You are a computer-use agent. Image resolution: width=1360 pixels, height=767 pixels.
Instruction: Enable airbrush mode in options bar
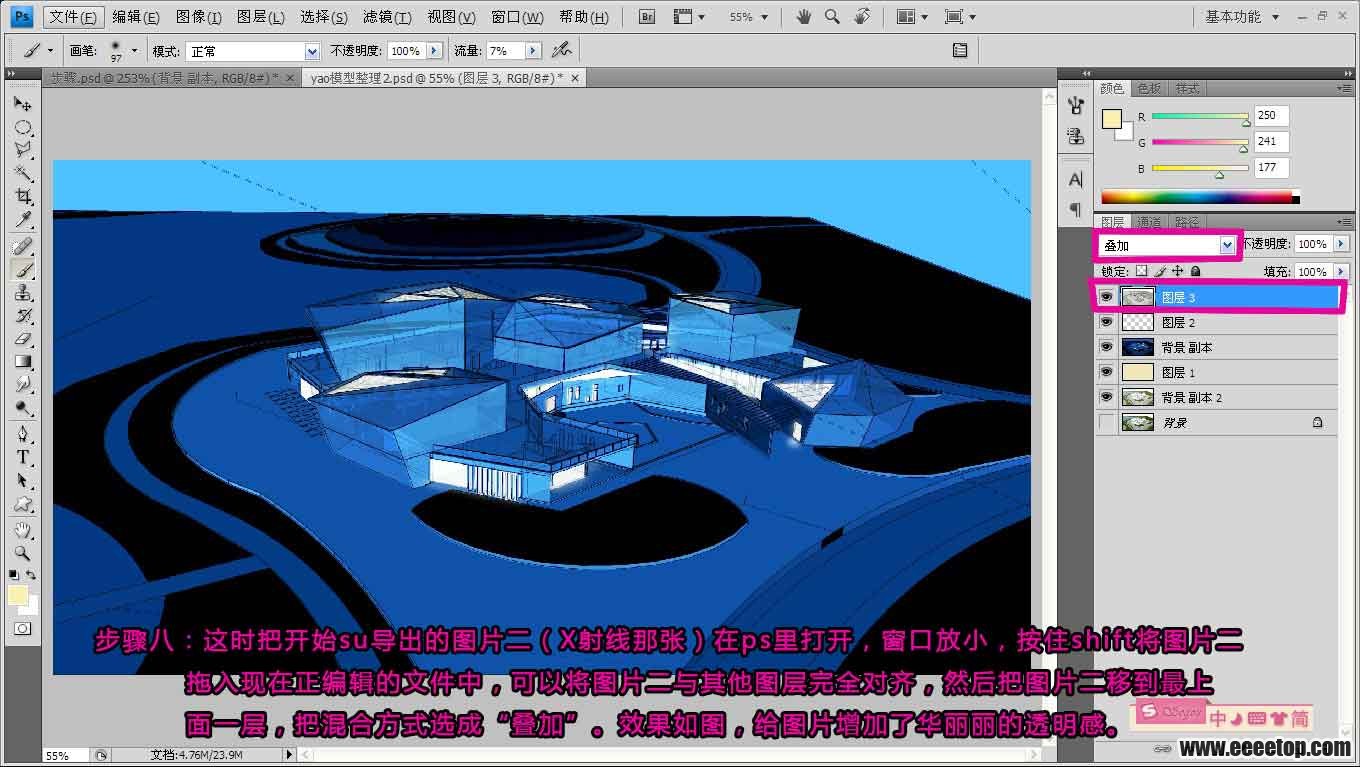coord(562,50)
